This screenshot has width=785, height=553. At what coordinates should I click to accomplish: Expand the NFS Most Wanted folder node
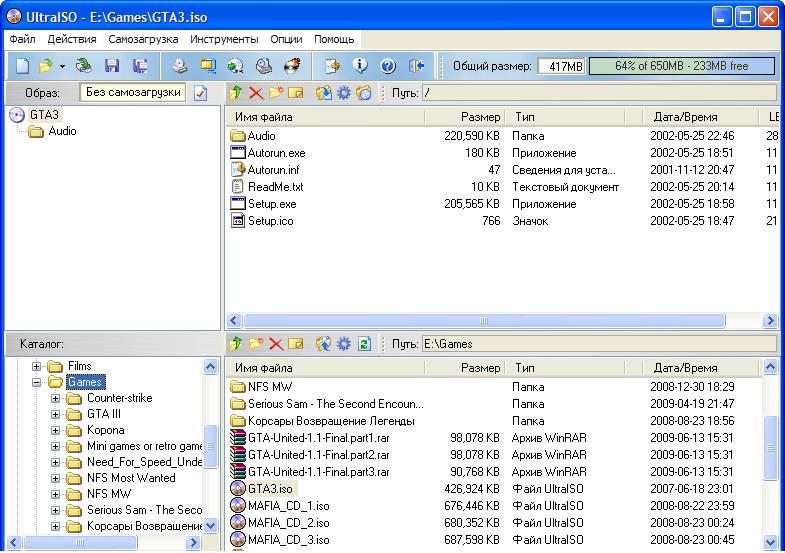(x=56, y=478)
